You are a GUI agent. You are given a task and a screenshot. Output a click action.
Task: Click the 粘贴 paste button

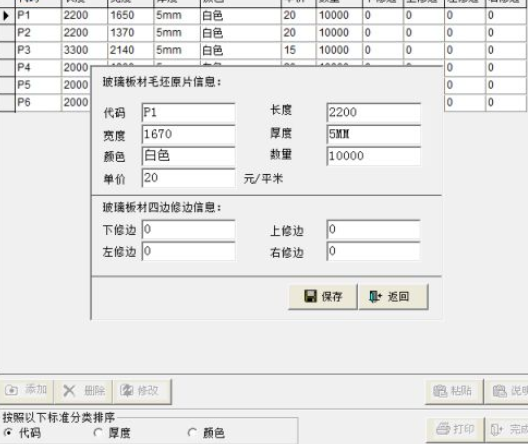(454, 391)
